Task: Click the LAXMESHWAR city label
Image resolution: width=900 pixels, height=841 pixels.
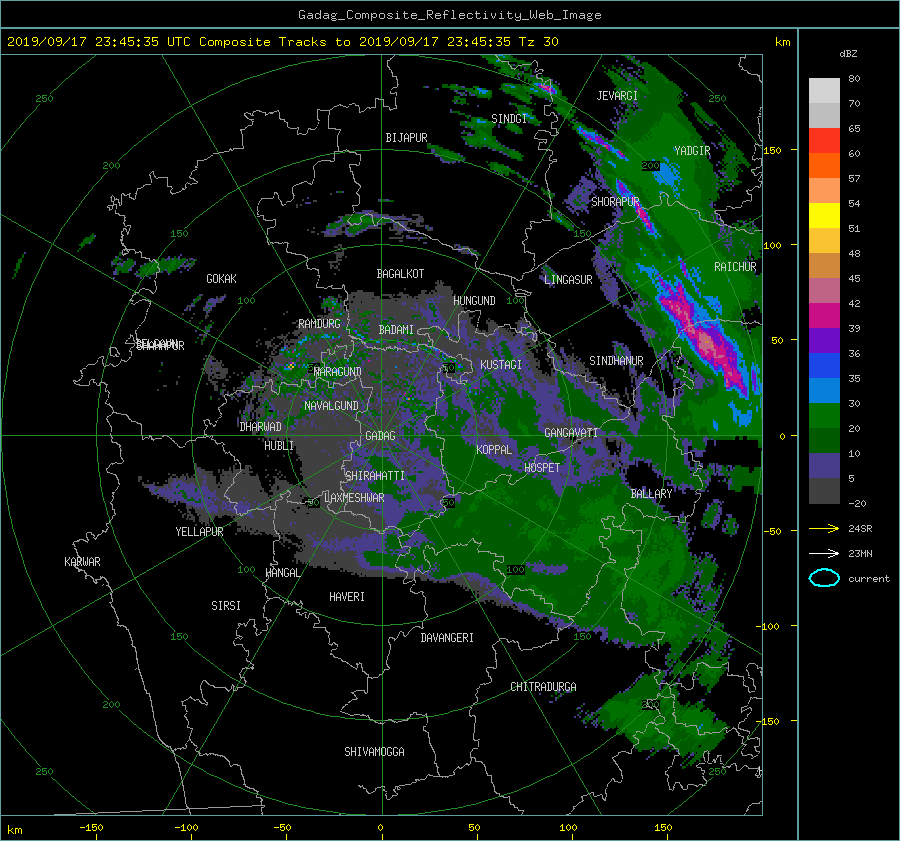Action: point(354,498)
